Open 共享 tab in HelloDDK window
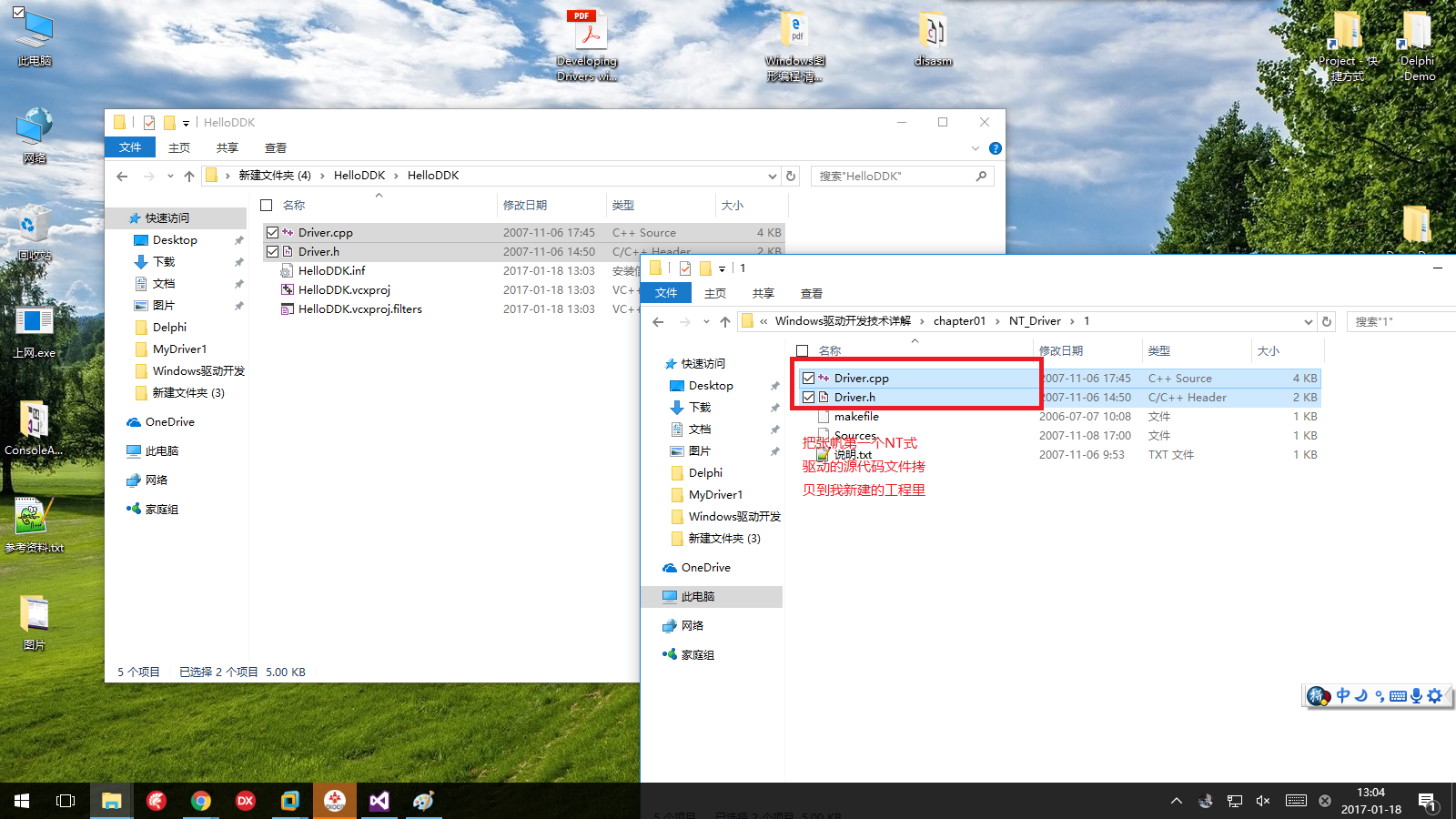Screen dimensions: 1456x819 (x=227, y=147)
